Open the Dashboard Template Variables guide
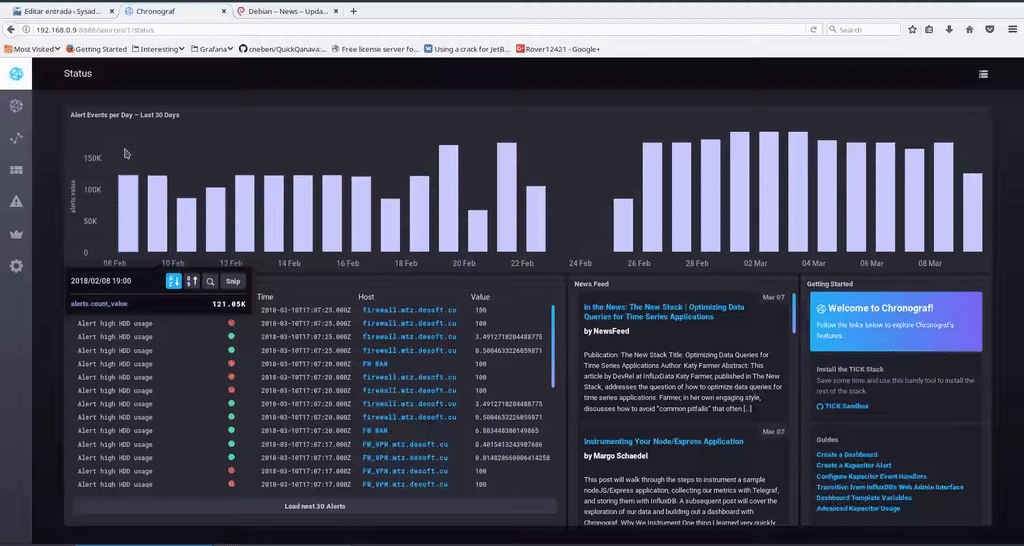 point(863,498)
